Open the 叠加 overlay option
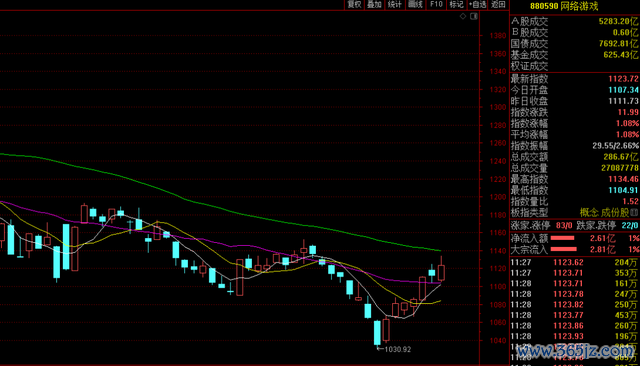The width and height of the screenshot is (640, 366). tap(374, 4)
